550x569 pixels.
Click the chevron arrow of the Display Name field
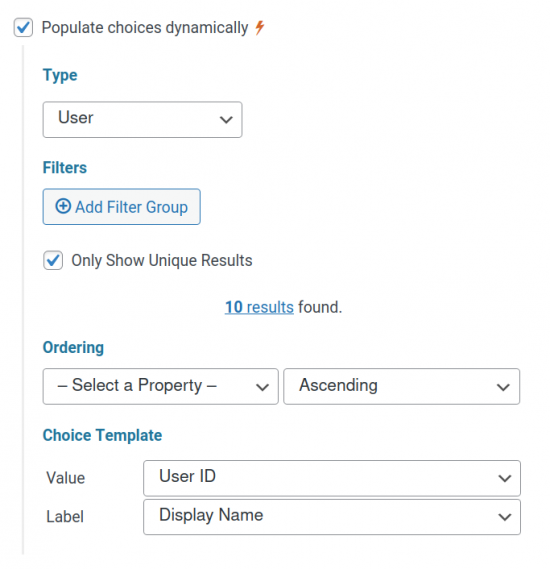(505, 517)
